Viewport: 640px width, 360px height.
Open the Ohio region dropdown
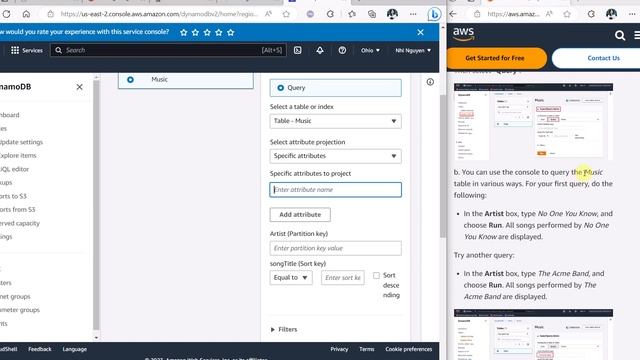370,50
